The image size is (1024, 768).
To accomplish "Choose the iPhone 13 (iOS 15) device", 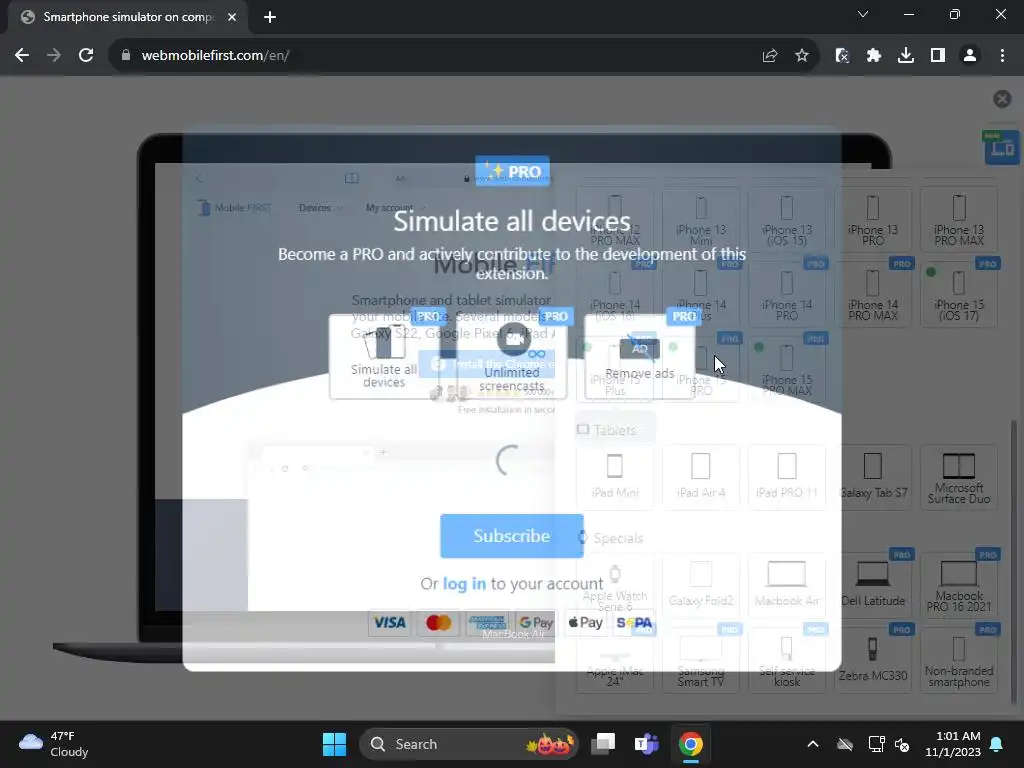I will click(787, 219).
